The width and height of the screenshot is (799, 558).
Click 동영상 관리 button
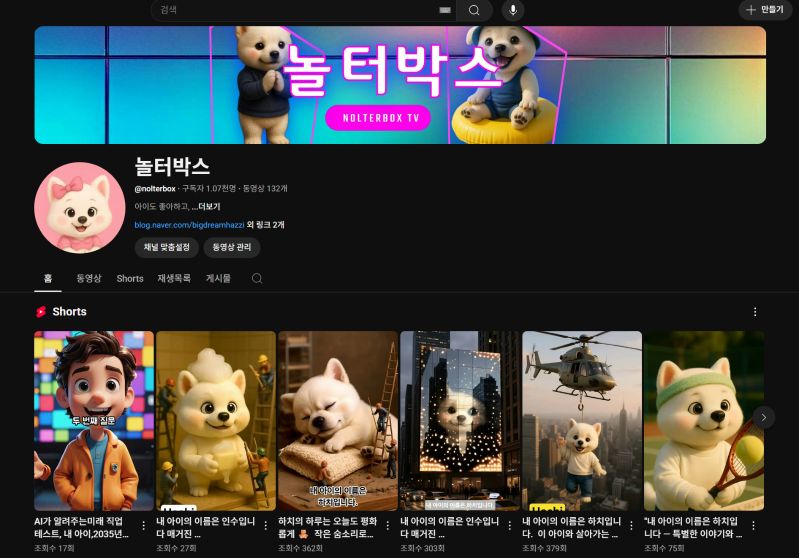click(x=232, y=247)
